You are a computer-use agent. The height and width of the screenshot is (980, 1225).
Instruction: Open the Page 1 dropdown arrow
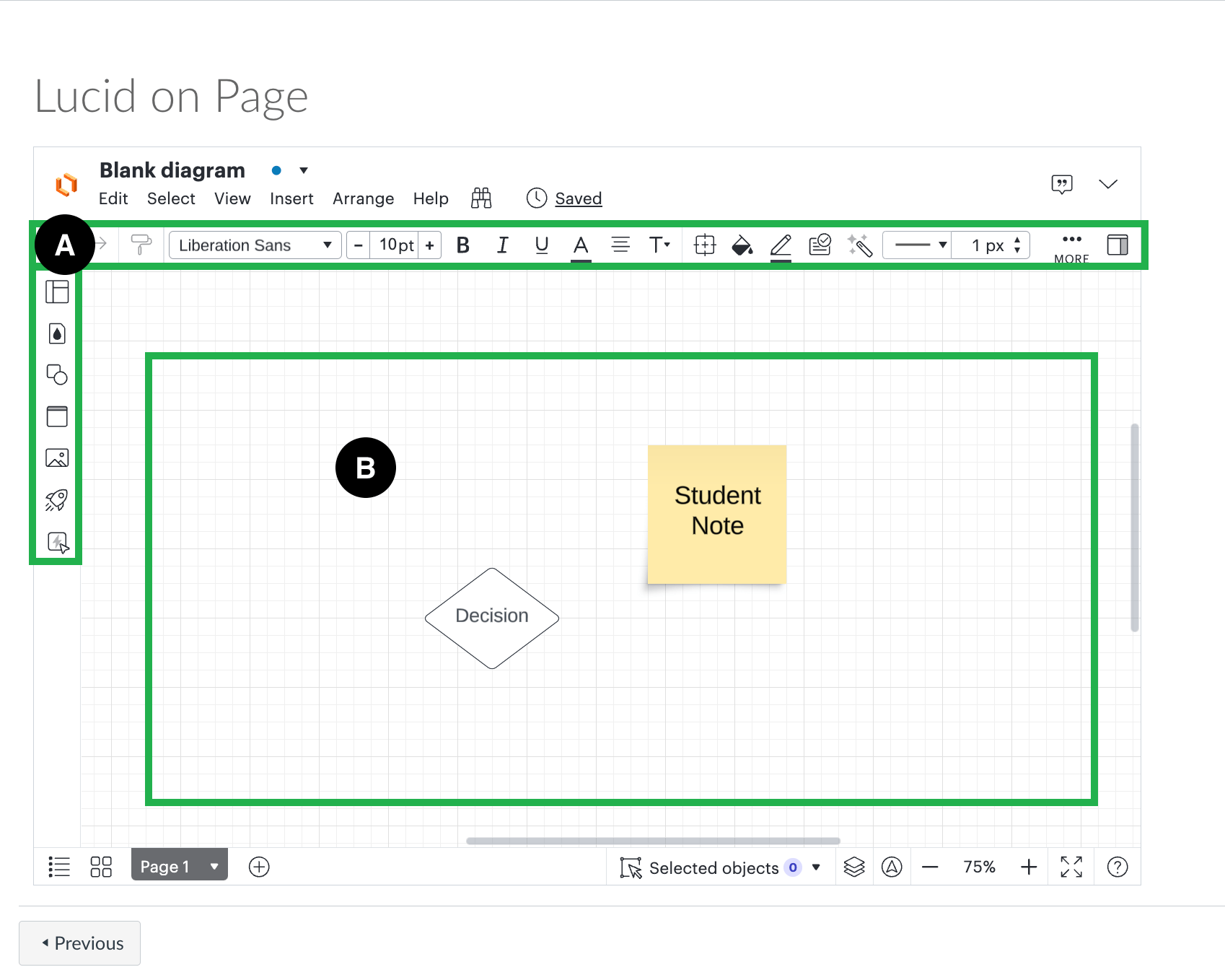[214, 866]
